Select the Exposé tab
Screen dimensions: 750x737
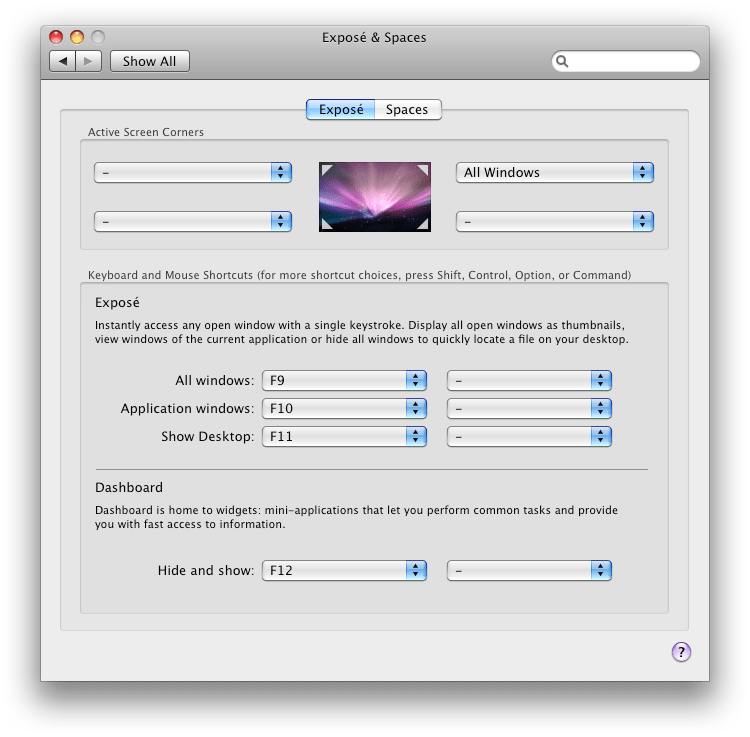click(x=341, y=110)
